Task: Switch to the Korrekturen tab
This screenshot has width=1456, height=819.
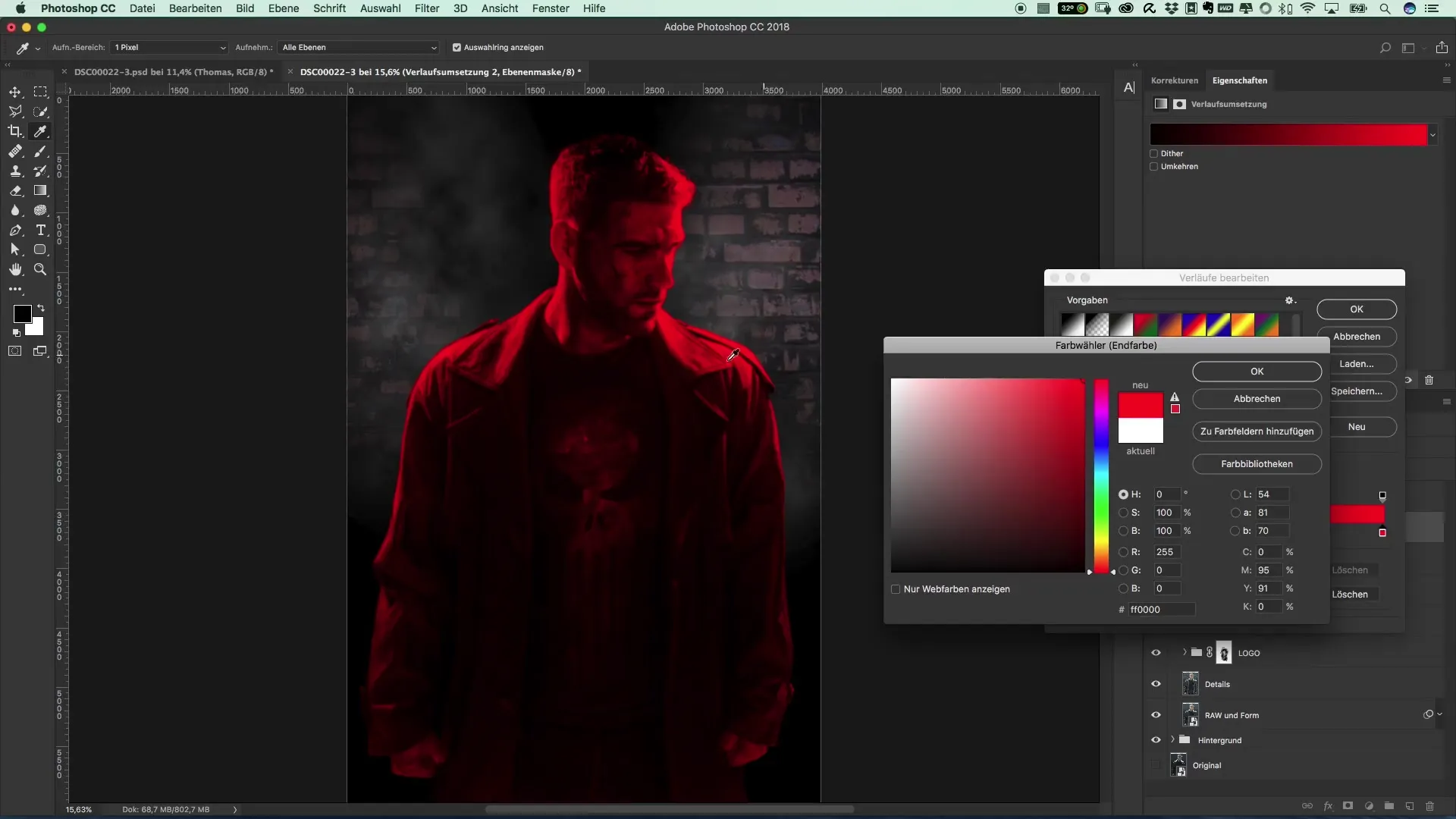Action: point(1174,80)
